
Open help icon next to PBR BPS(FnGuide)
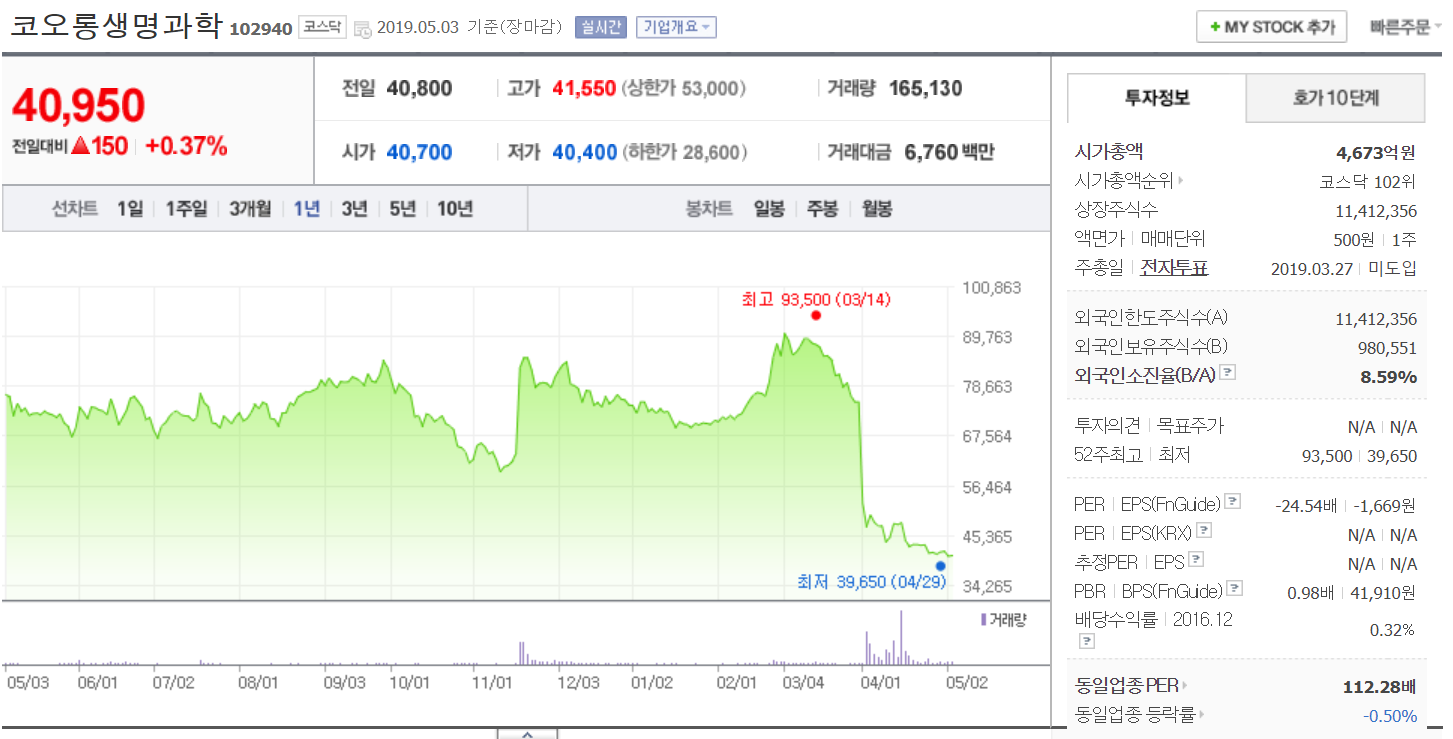click(x=1234, y=588)
